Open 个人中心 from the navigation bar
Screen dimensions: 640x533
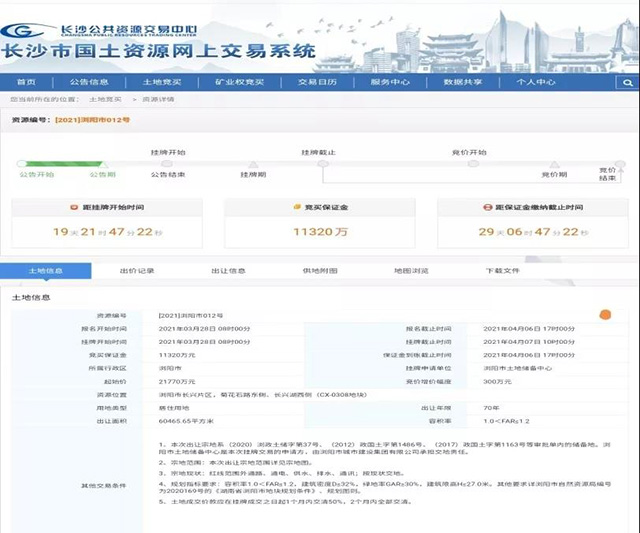coord(536,82)
